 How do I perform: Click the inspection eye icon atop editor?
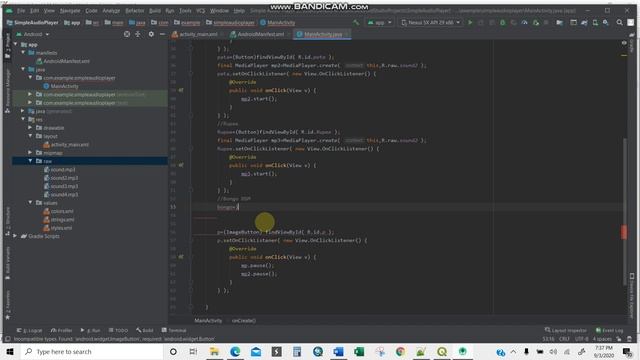tap(624, 43)
